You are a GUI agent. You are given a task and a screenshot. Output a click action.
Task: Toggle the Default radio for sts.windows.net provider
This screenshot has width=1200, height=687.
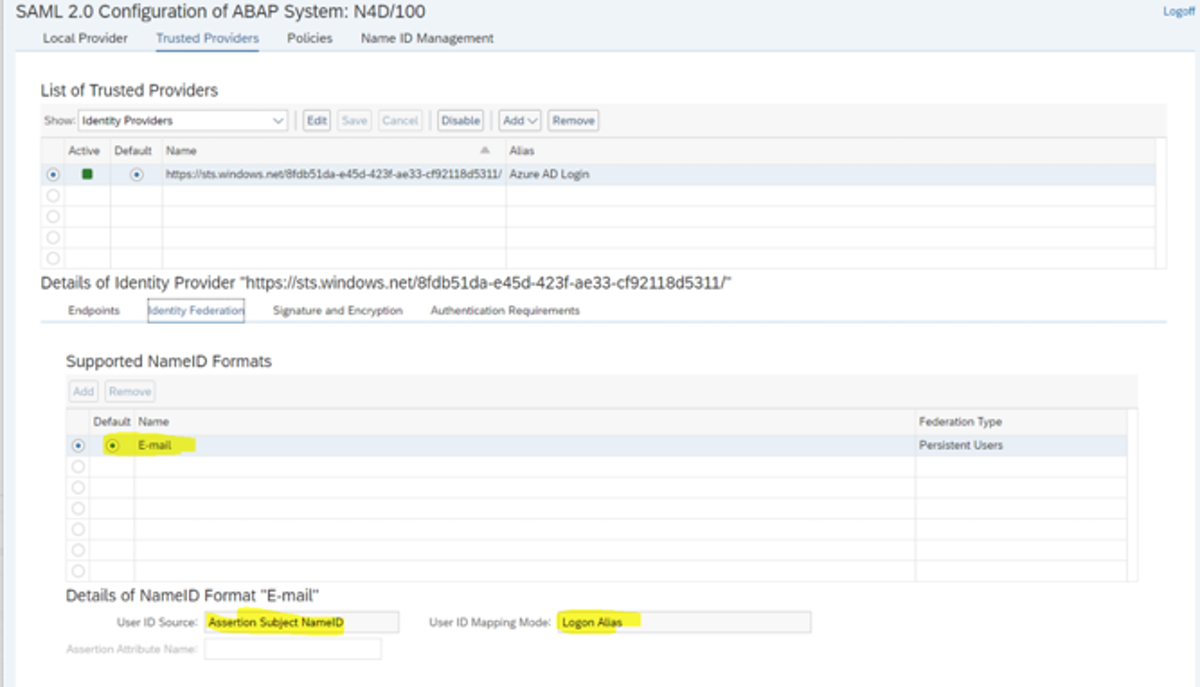coord(136,174)
